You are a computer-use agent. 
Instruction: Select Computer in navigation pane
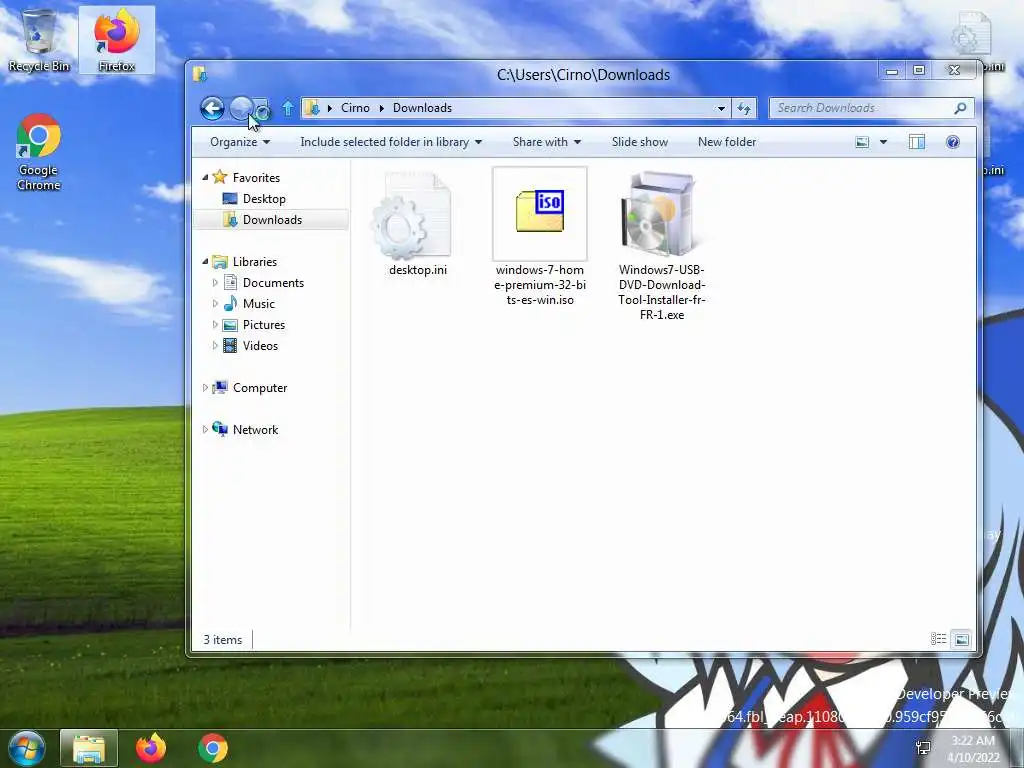(250, 387)
